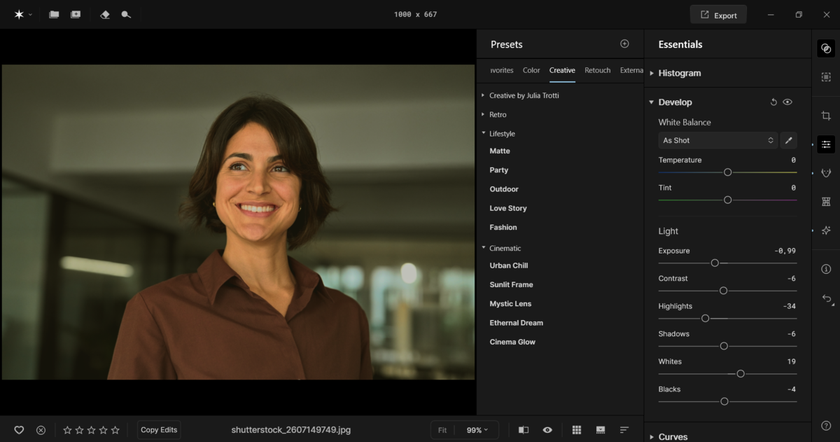Open the edit history icon in sidebar
The image size is (840, 442).
pyautogui.click(x=826, y=299)
